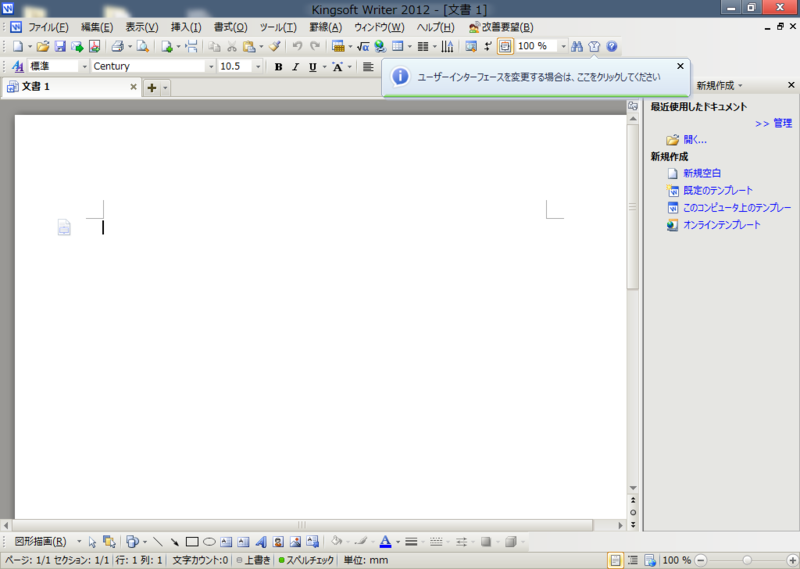Save the document with the floppy icon
Screen dimensions: 800x569
[x=60, y=46]
